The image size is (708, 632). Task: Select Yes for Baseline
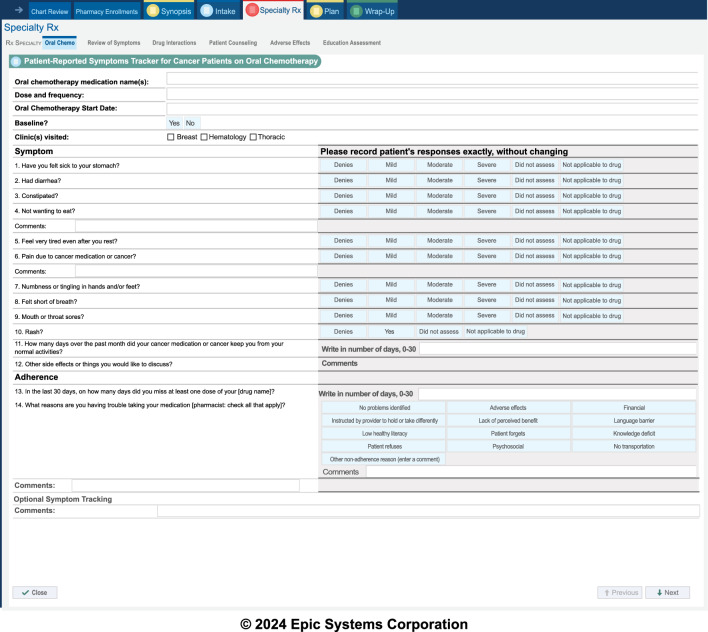click(x=174, y=123)
